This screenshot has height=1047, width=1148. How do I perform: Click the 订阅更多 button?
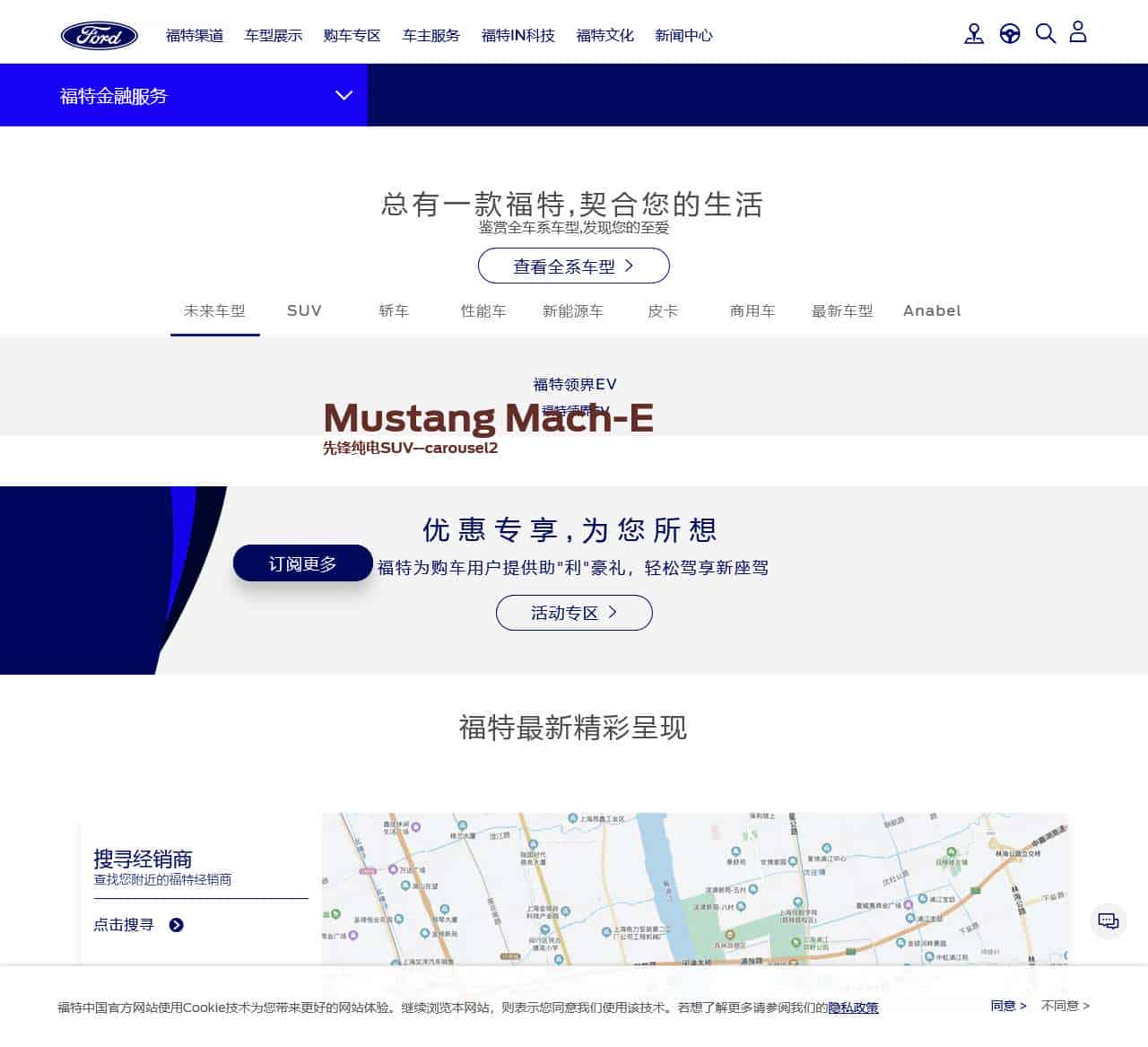303,563
